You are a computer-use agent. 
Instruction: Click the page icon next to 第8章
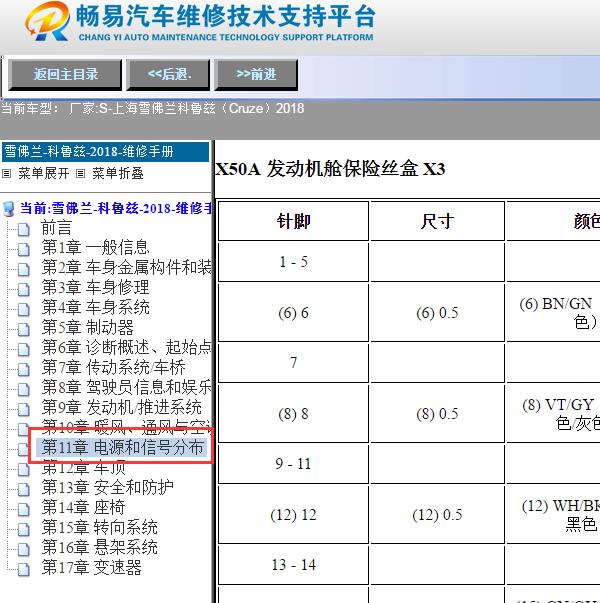point(24,389)
